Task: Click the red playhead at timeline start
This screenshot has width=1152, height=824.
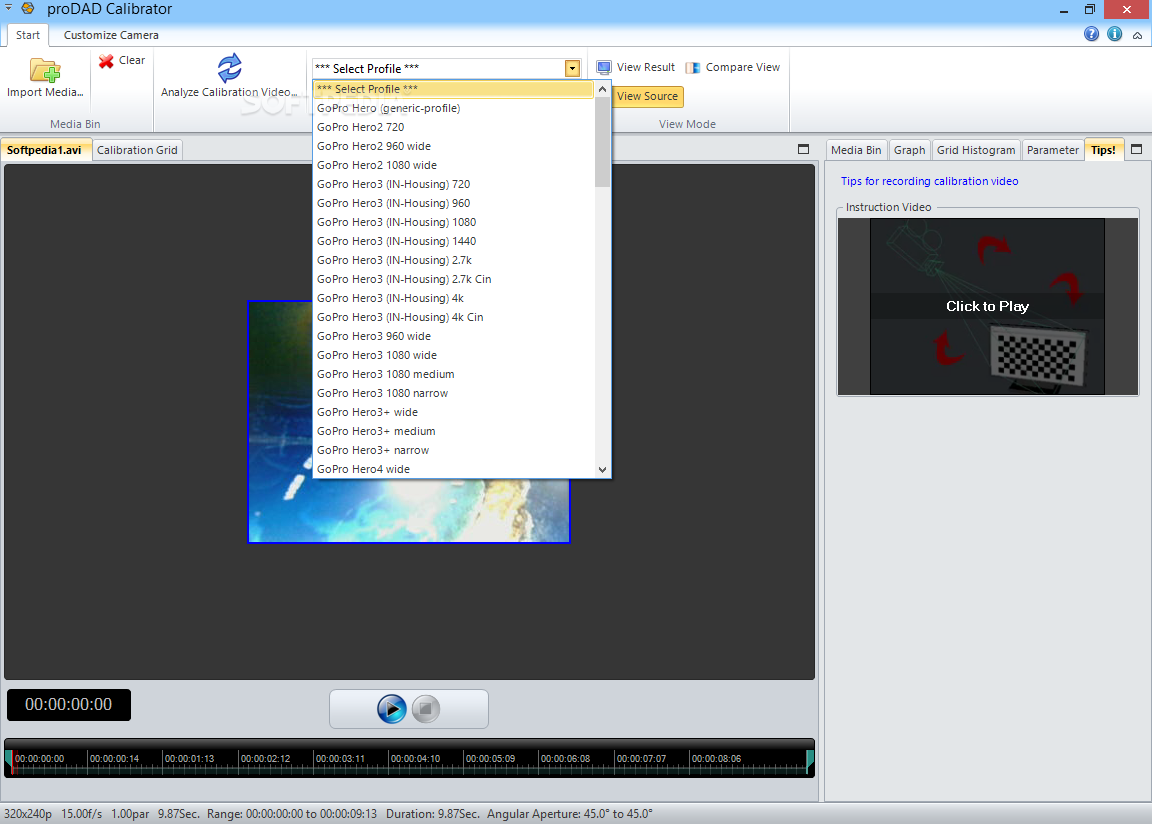Action: [12, 762]
